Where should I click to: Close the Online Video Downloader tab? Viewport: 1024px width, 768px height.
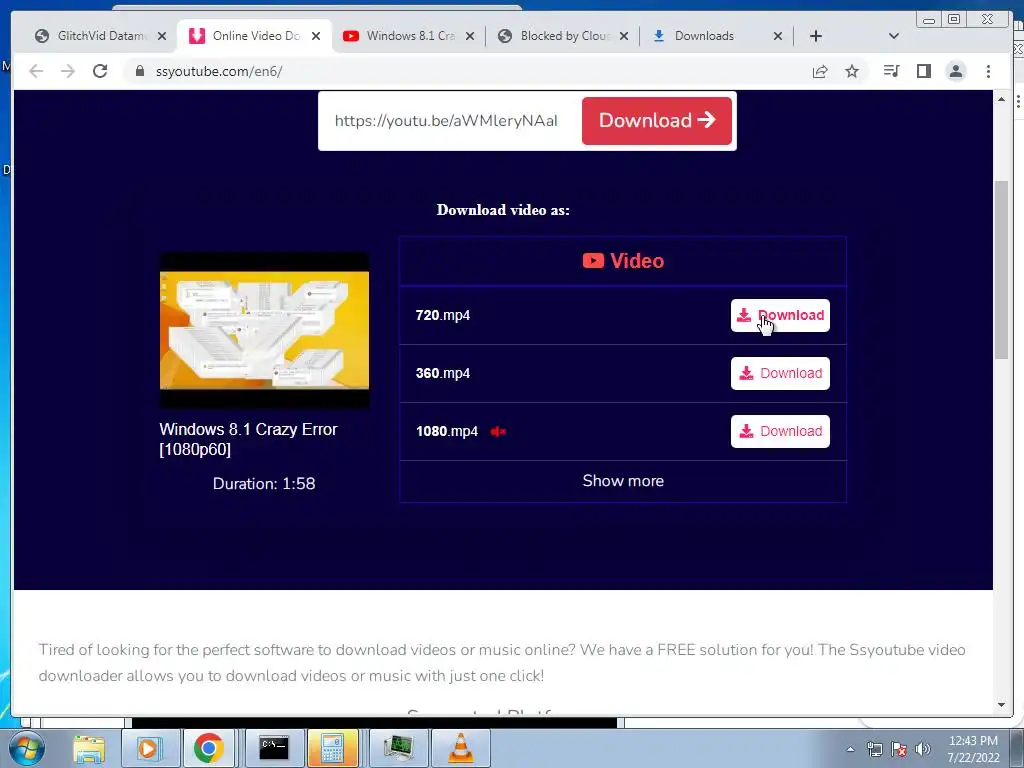(316, 36)
